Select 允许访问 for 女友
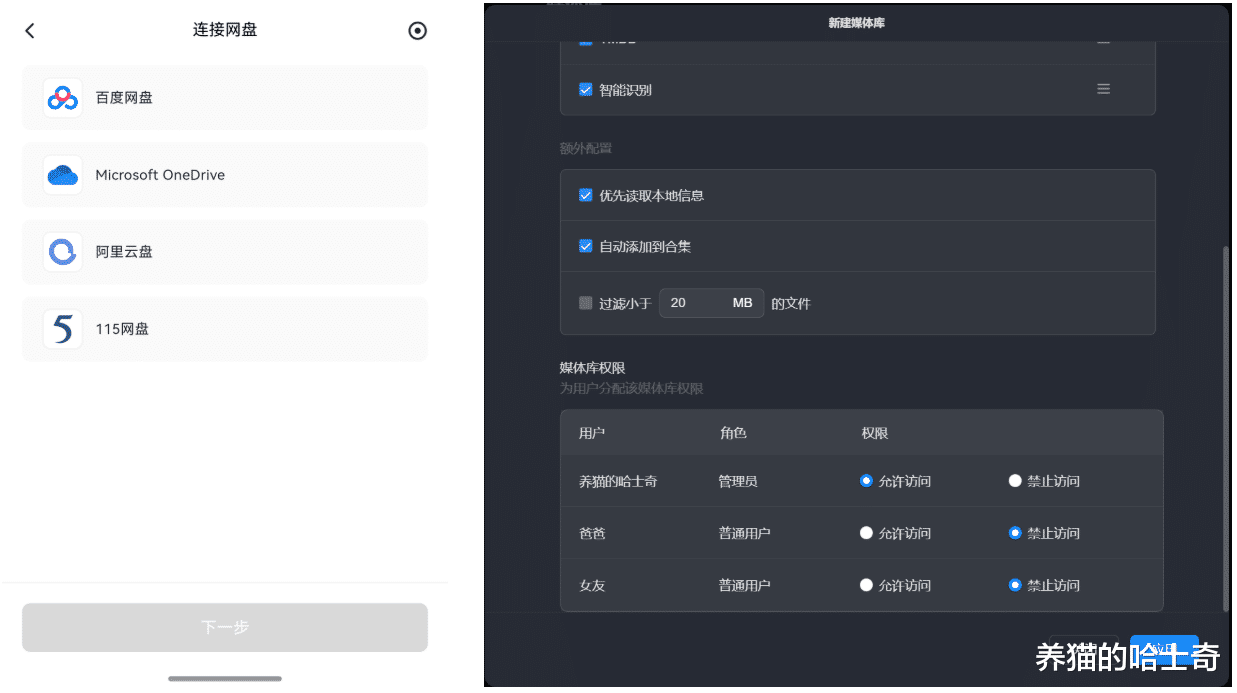Viewport: 1237px width, 693px height. (866, 585)
